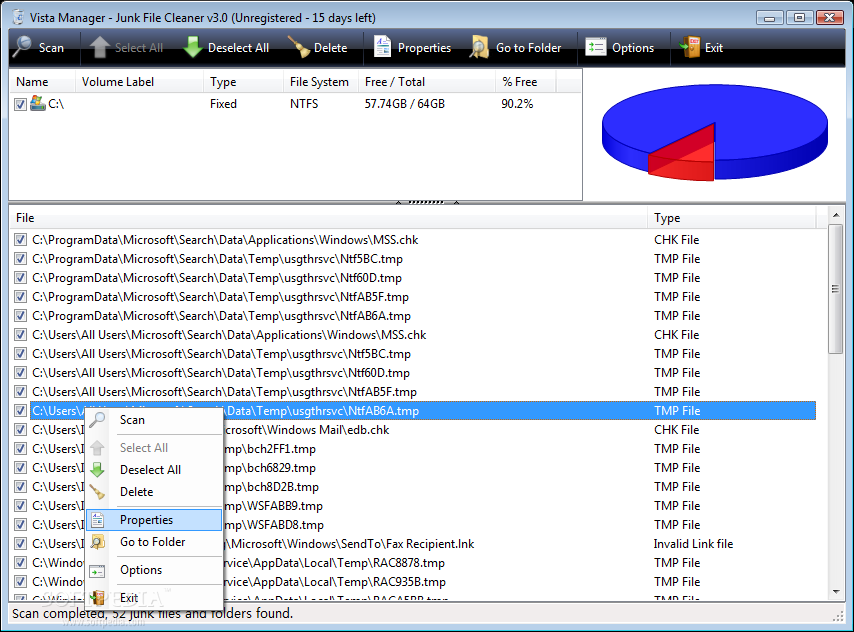Click the application icon in the title bar
This screenshot has height=632, width=854.
tap(19, 17)
